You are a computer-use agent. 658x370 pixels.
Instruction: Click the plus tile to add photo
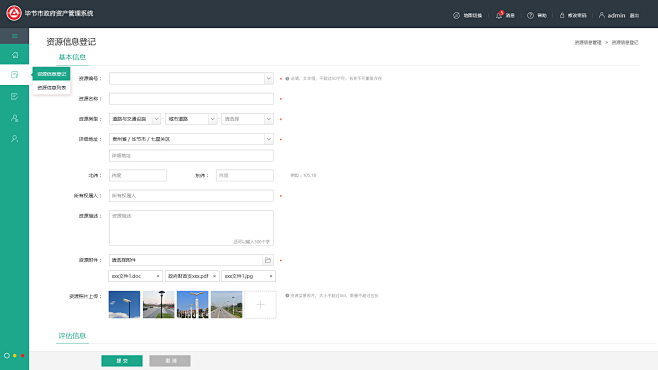tap(260, 305)
